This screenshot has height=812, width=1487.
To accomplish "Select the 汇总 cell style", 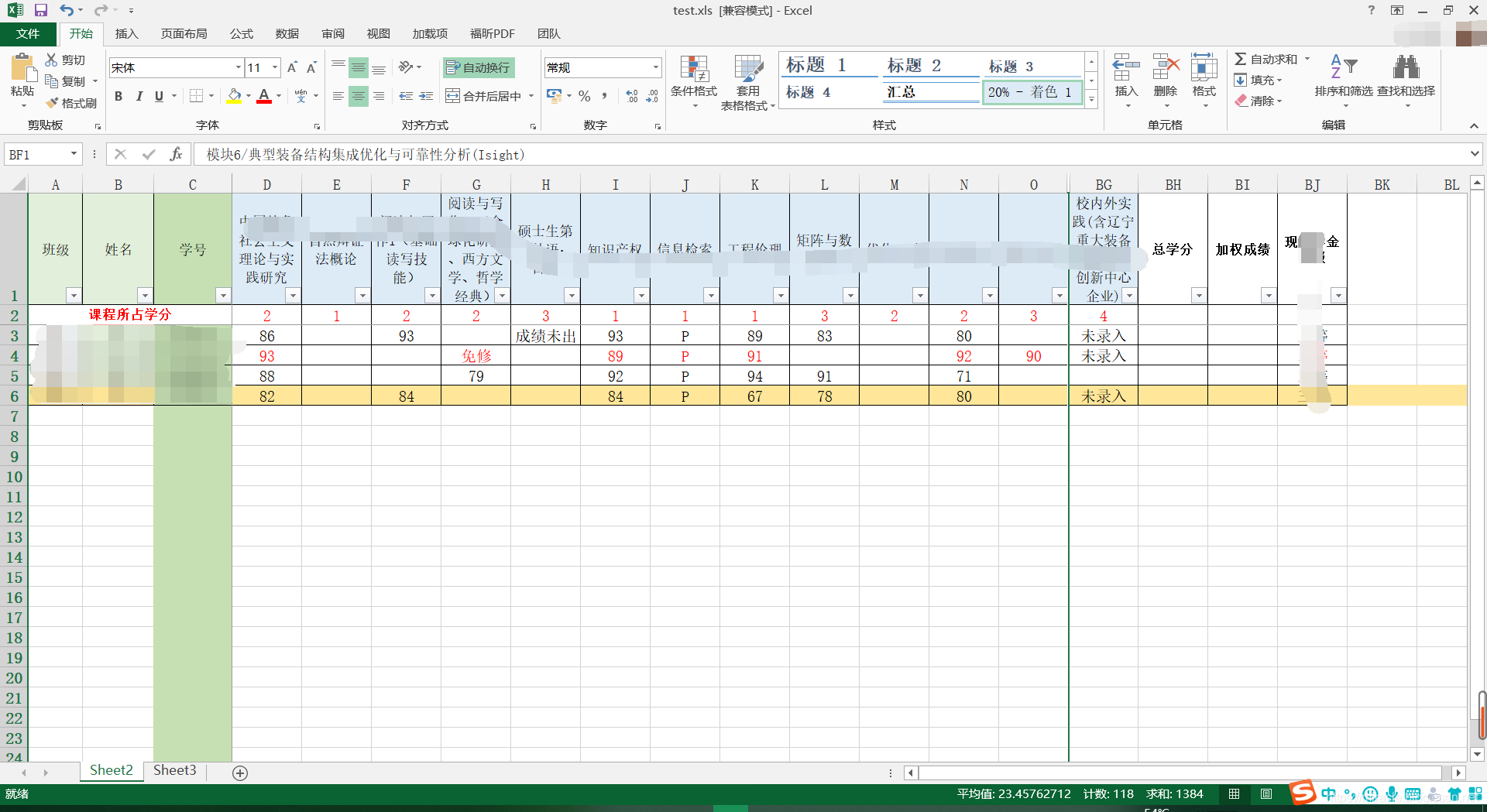I will coord(931,92).
